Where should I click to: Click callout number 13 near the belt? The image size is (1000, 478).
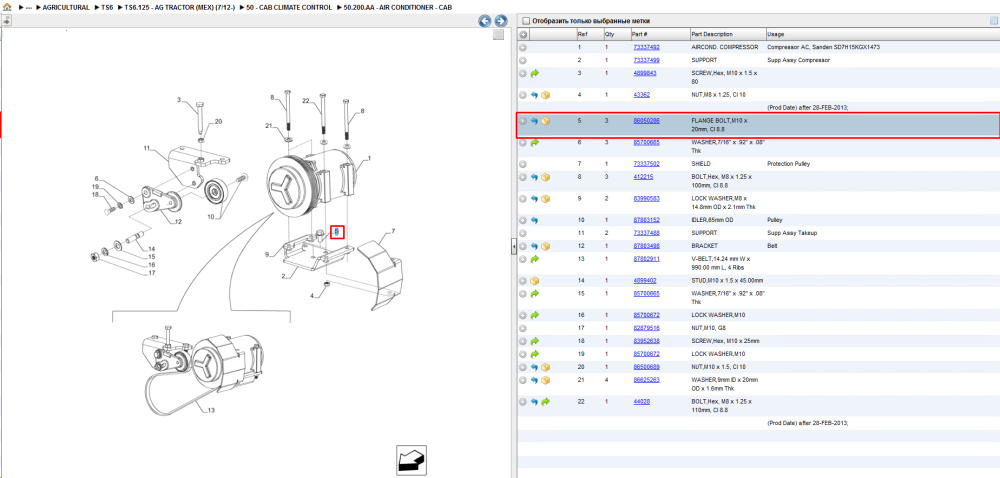click(212, 410)
